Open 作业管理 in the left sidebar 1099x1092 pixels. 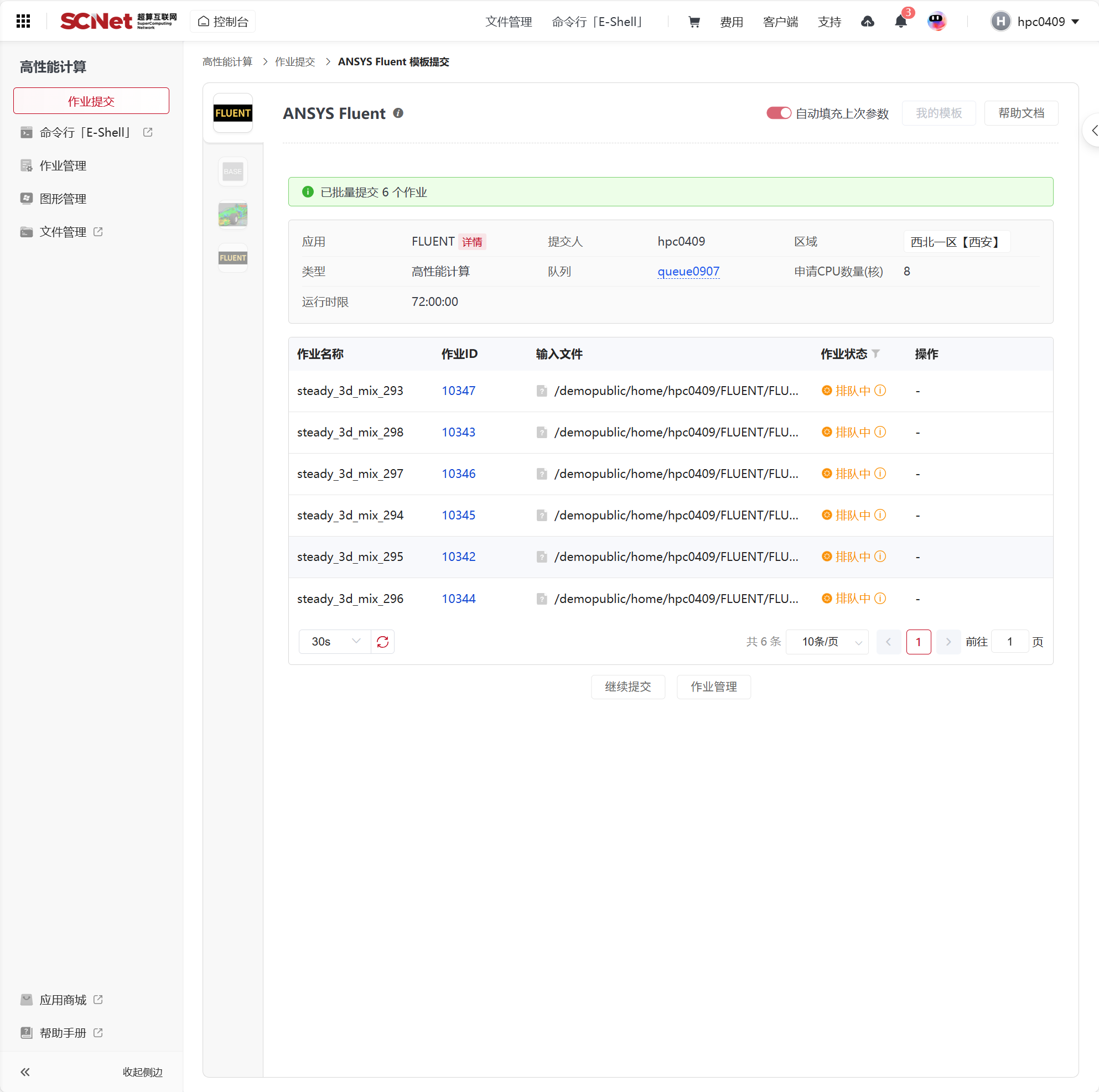click(x=63, y=165)
